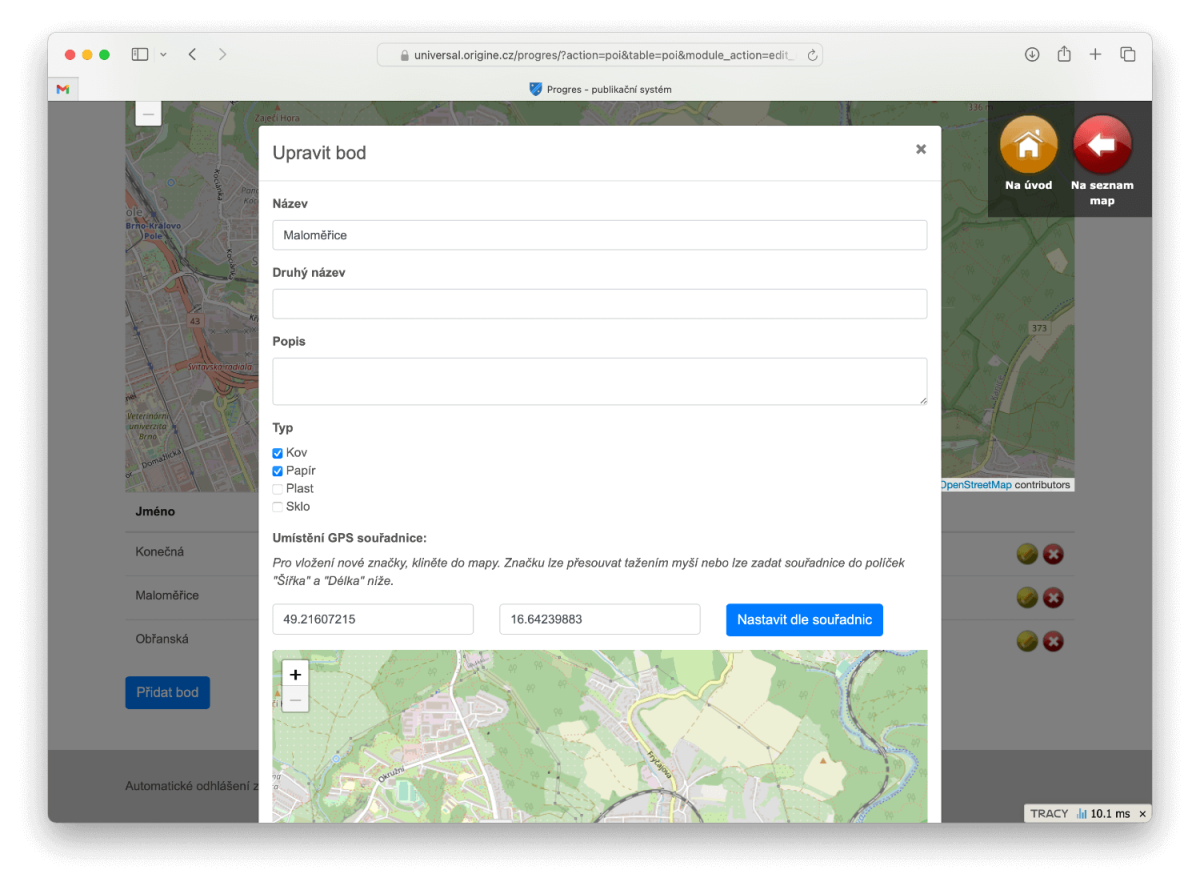Enable the Plast checkbox
This screenshot has width=1200, height=886.
278,489
